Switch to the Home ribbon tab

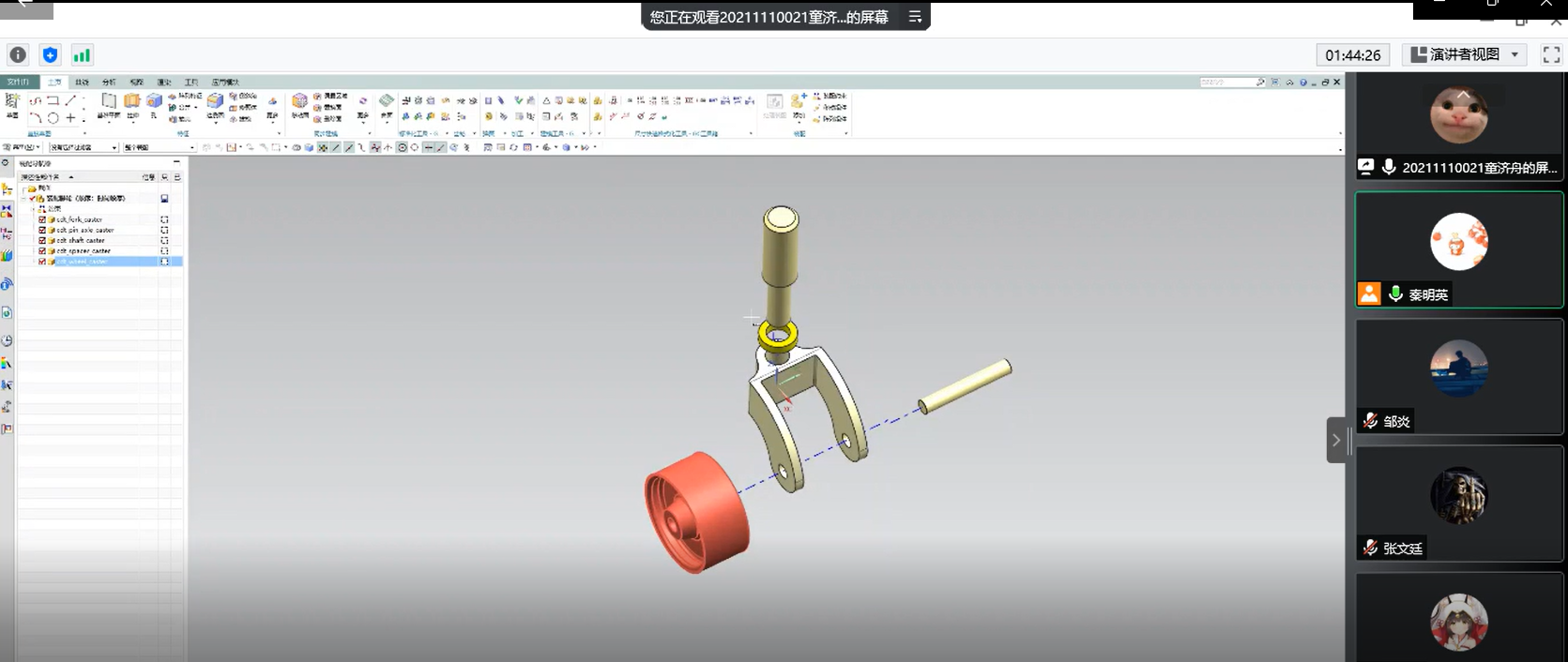(x=54, y=83)
